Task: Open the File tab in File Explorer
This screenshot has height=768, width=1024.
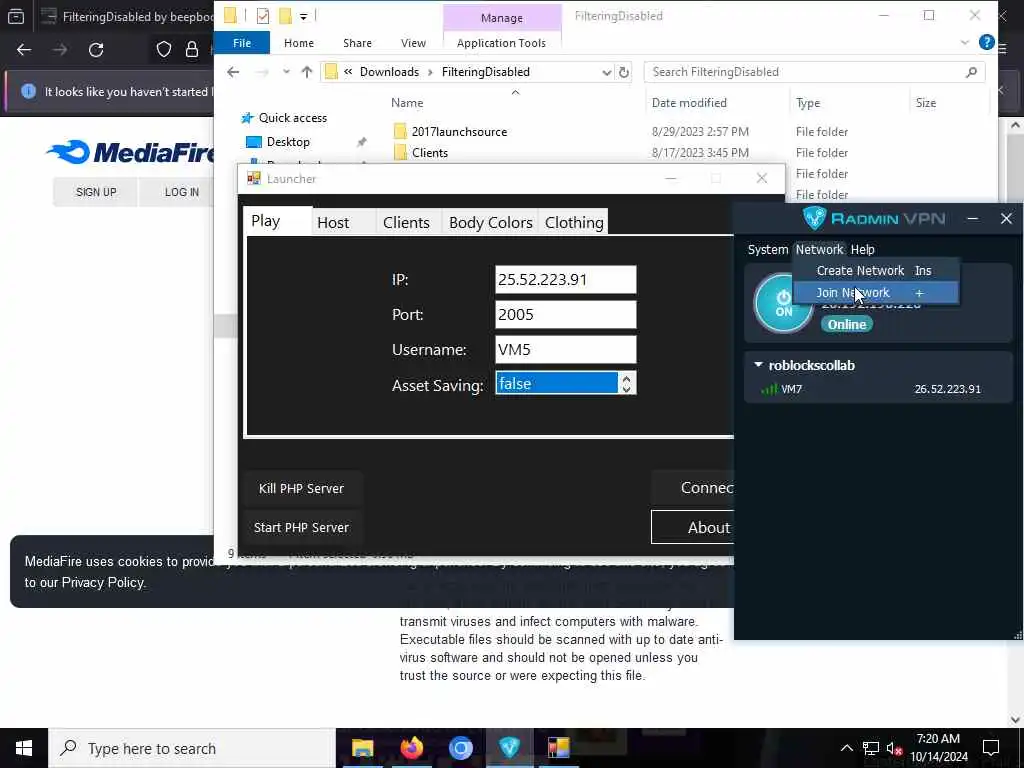Action: [242, 43]
